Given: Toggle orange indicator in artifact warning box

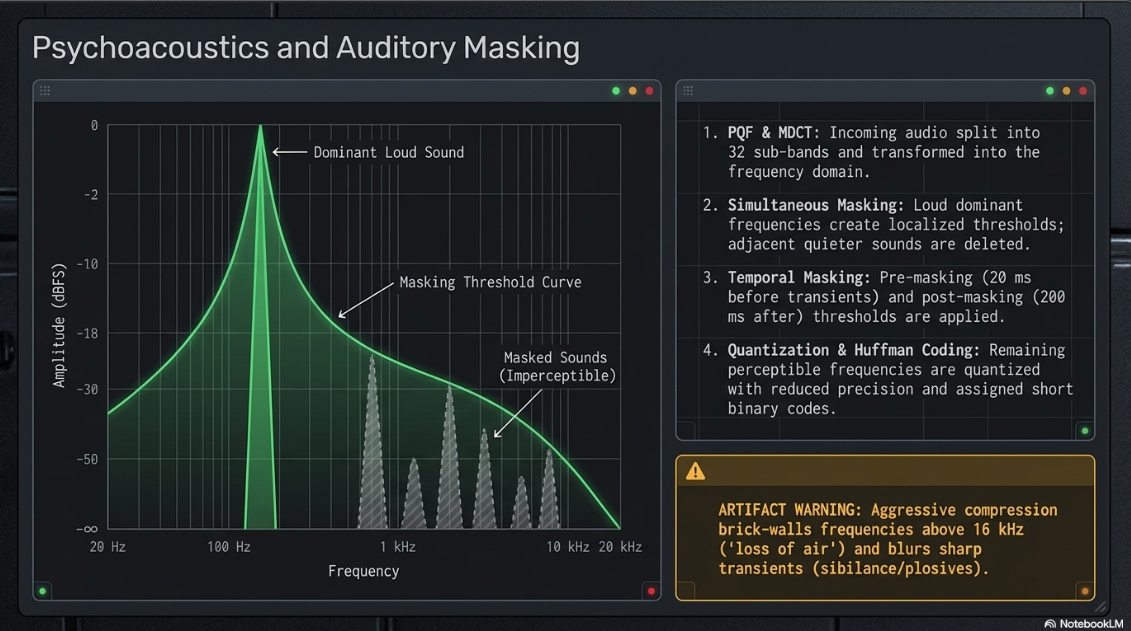Looking at the screenshot, I should pyautogui.click(x=1085, y=591).
